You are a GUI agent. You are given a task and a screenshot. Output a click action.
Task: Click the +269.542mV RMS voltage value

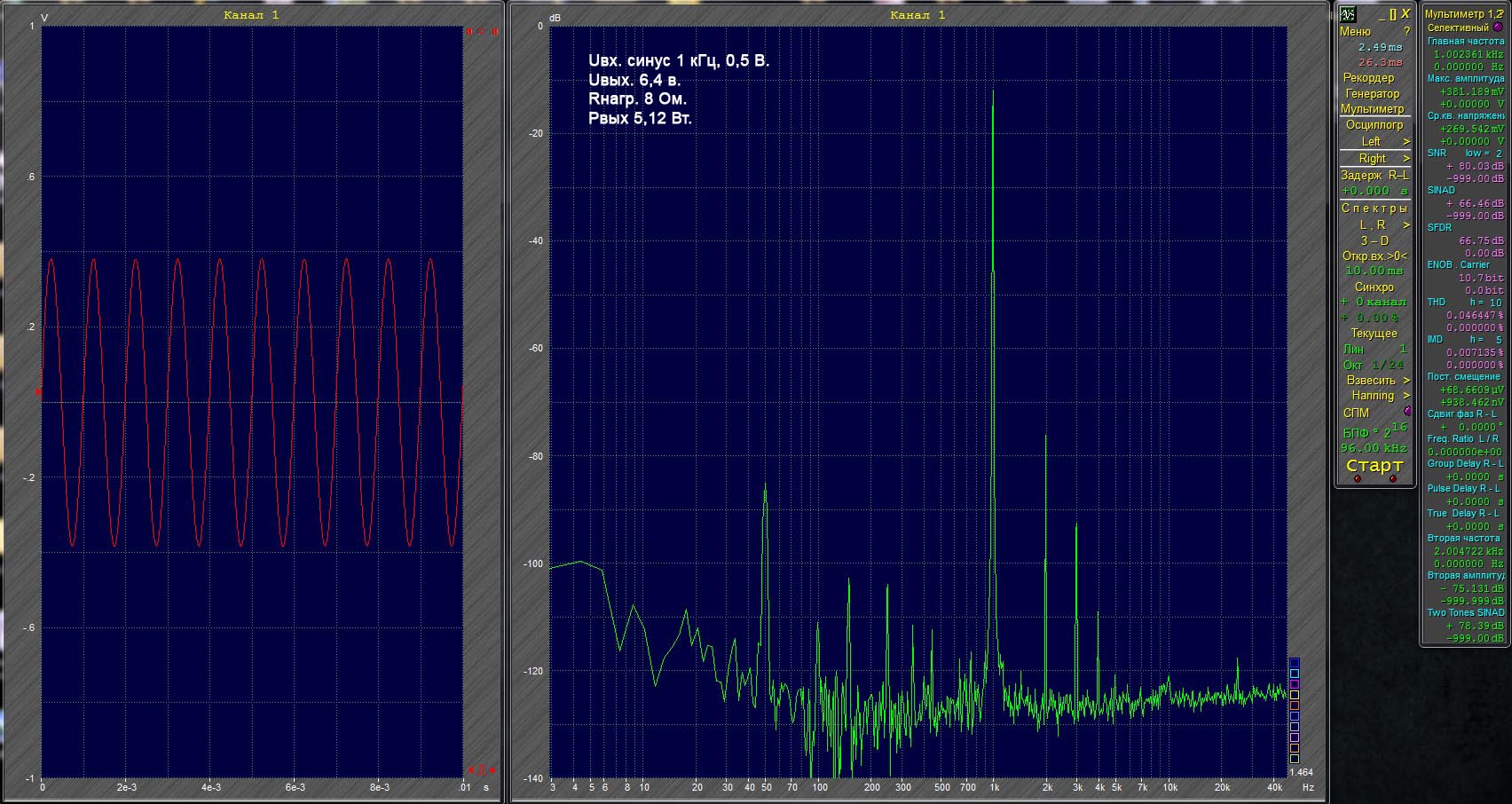[1471, 129]
